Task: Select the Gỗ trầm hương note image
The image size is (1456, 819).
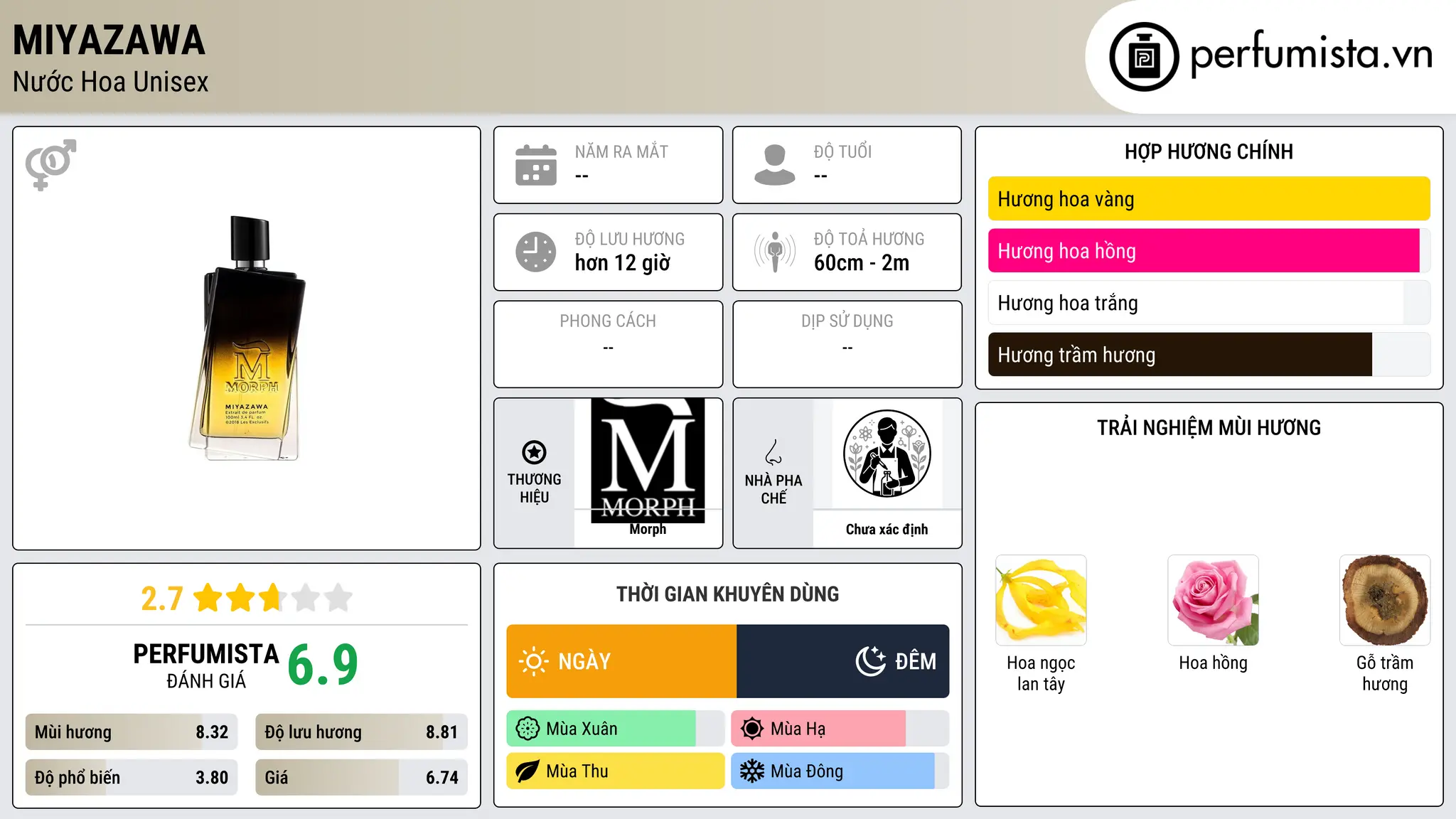Action: tap(1385, 600)
